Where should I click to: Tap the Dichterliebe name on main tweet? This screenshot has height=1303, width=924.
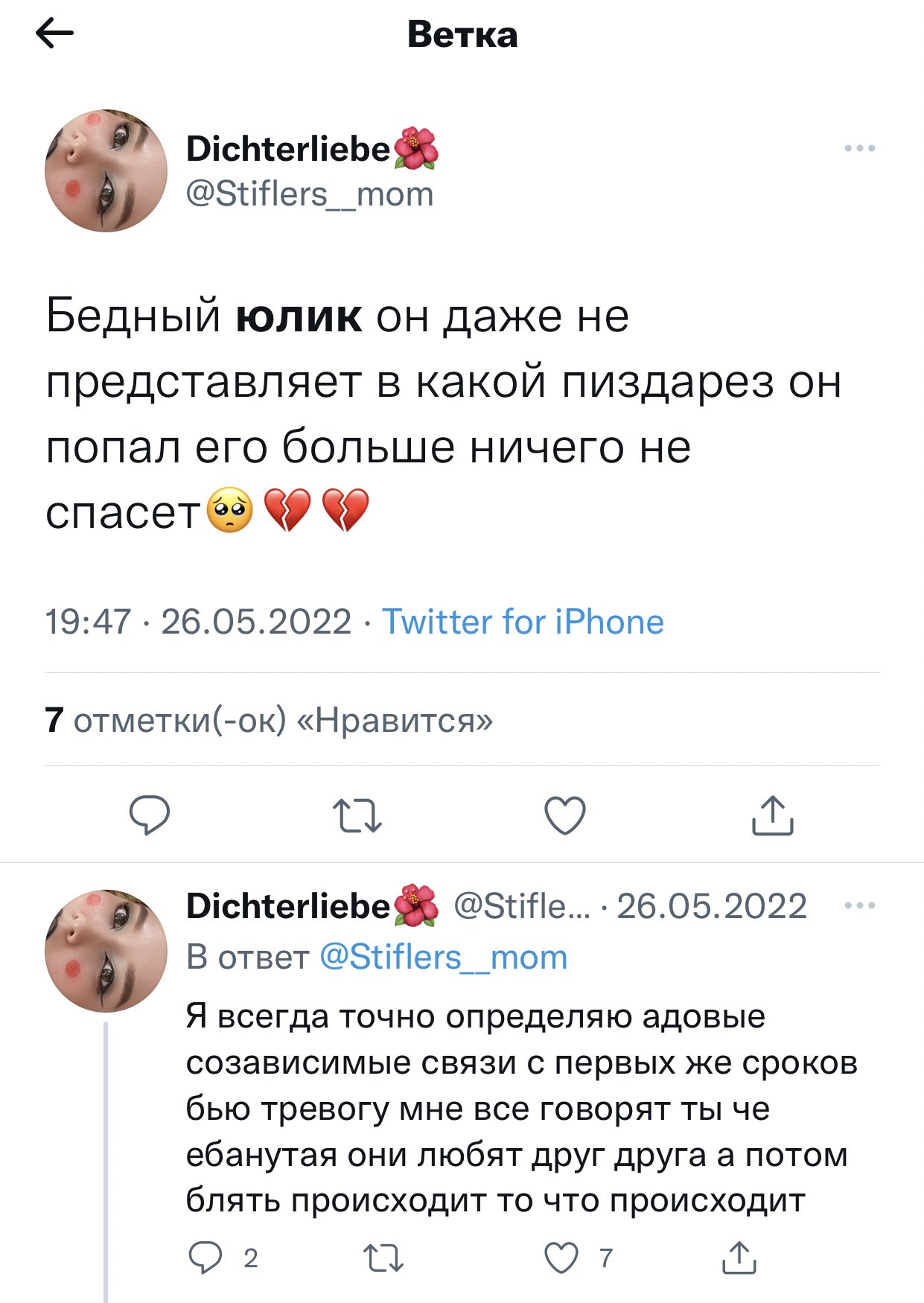288,149
